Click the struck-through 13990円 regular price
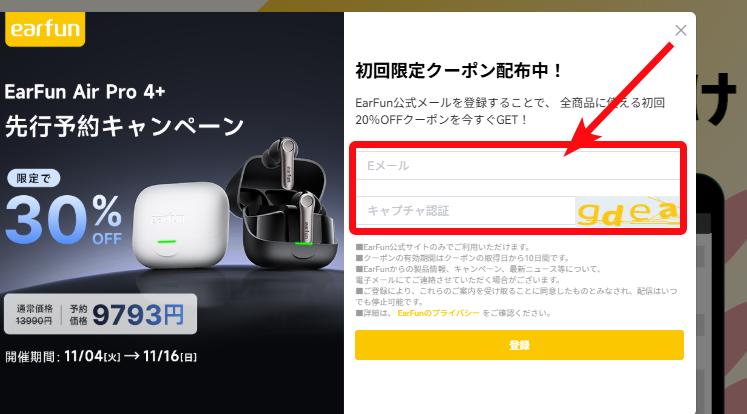The width and height of the screenshot is (747, 414). click(x=34, y=321)
